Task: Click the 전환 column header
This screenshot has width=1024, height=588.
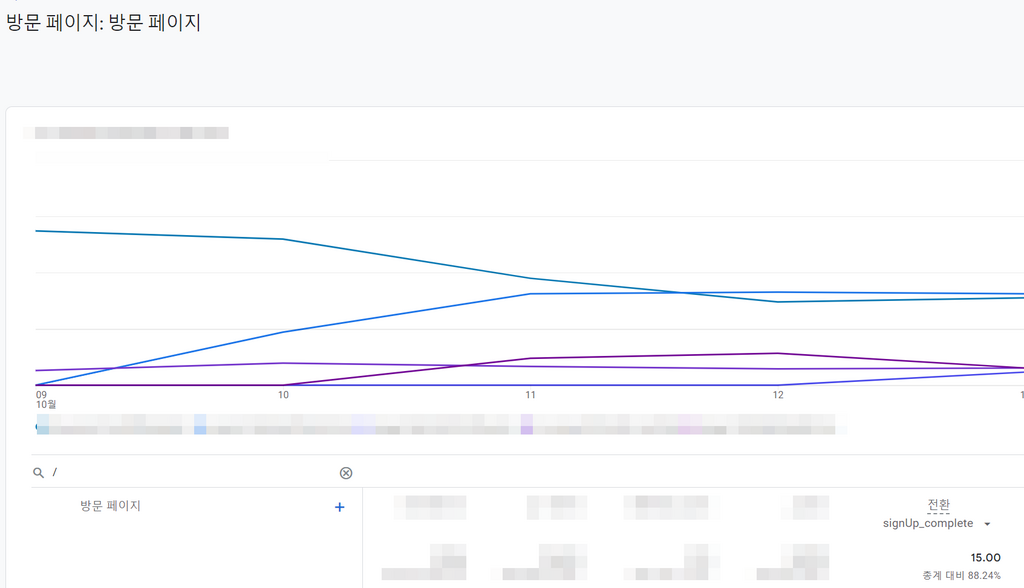Action: pos(938,505)
